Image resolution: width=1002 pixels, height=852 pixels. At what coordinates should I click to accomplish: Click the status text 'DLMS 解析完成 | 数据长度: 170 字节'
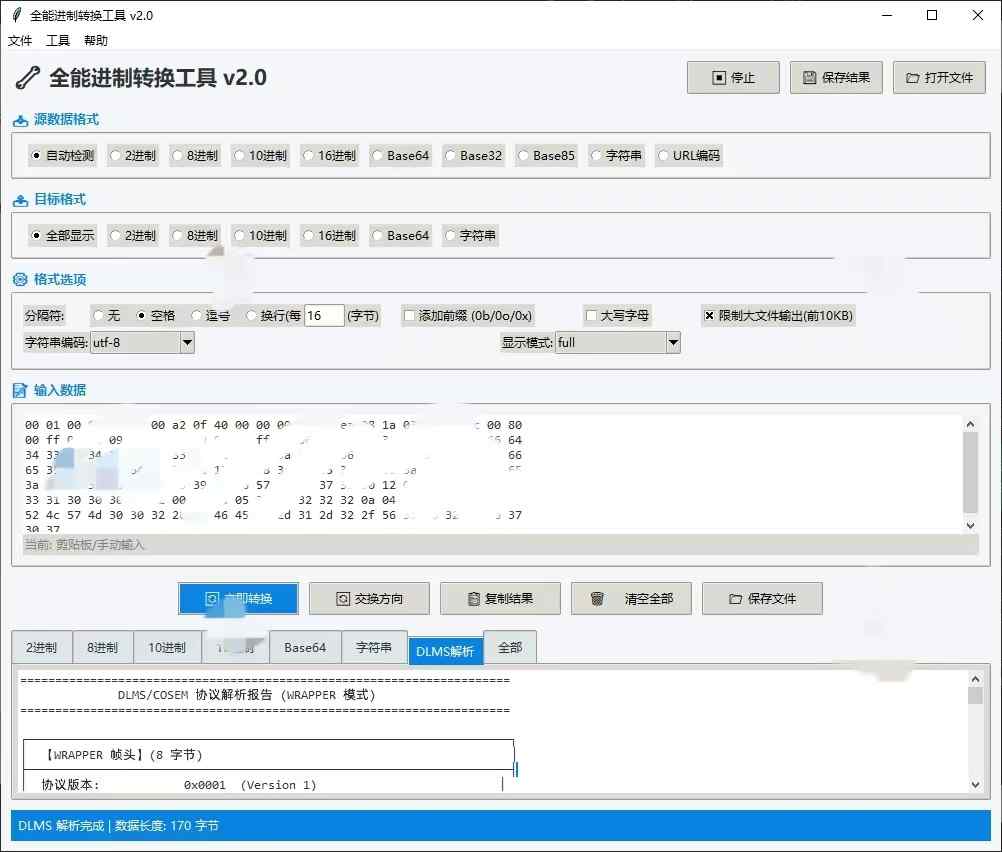(x=118, y=826)
